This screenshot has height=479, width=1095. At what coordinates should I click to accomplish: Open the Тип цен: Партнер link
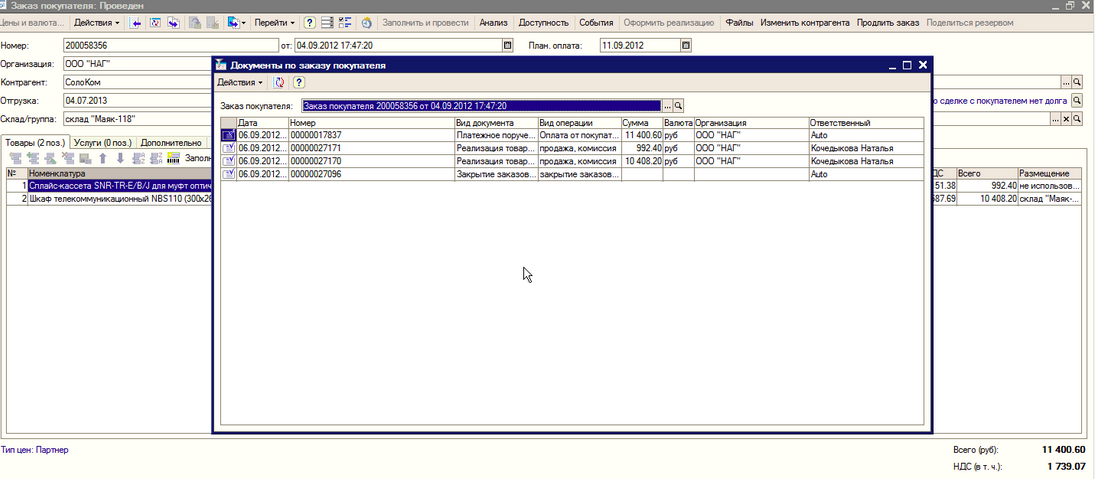click(35, 450)
